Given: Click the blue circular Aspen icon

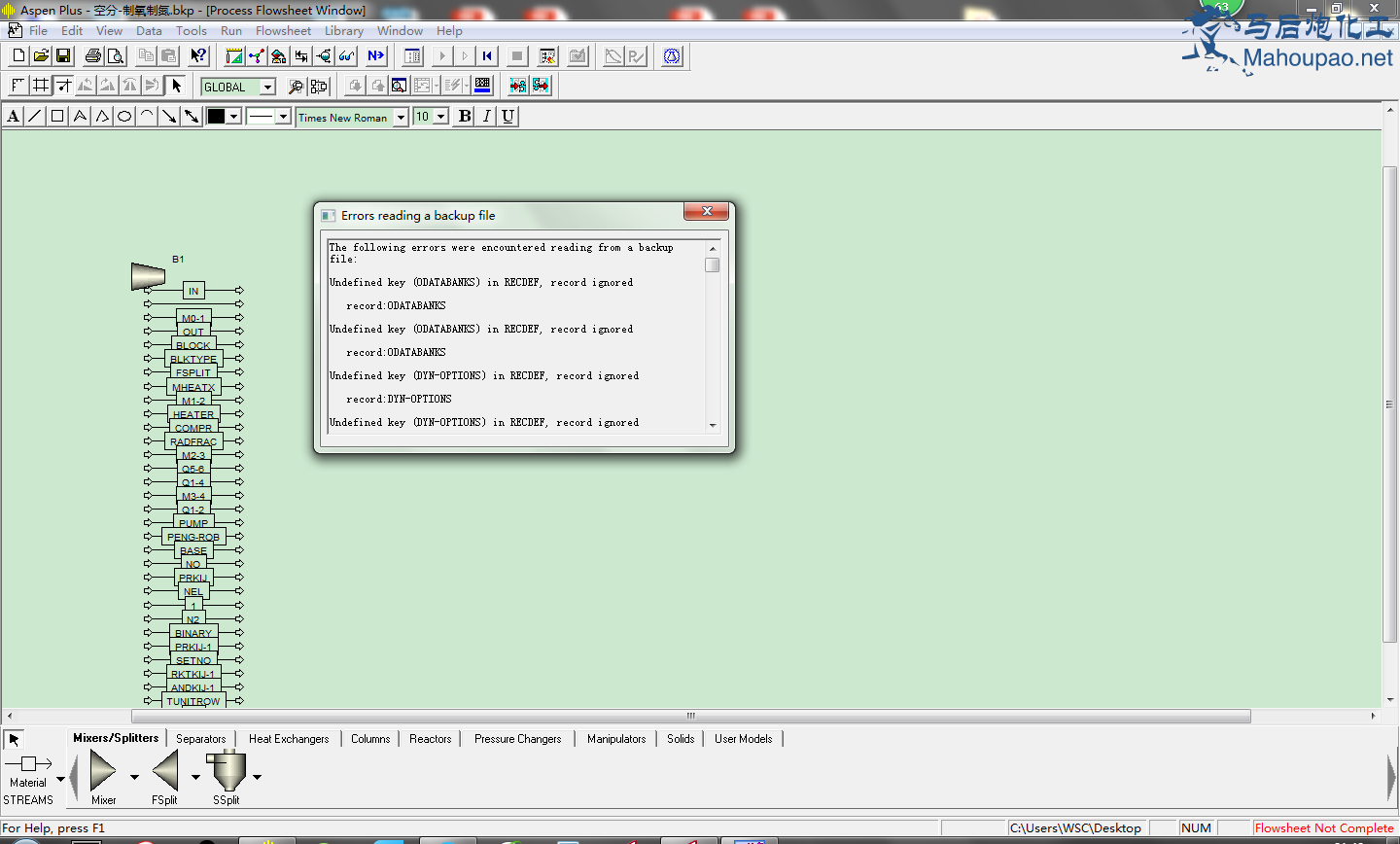Looking at the screenshot, I should (x=673, y=56).
